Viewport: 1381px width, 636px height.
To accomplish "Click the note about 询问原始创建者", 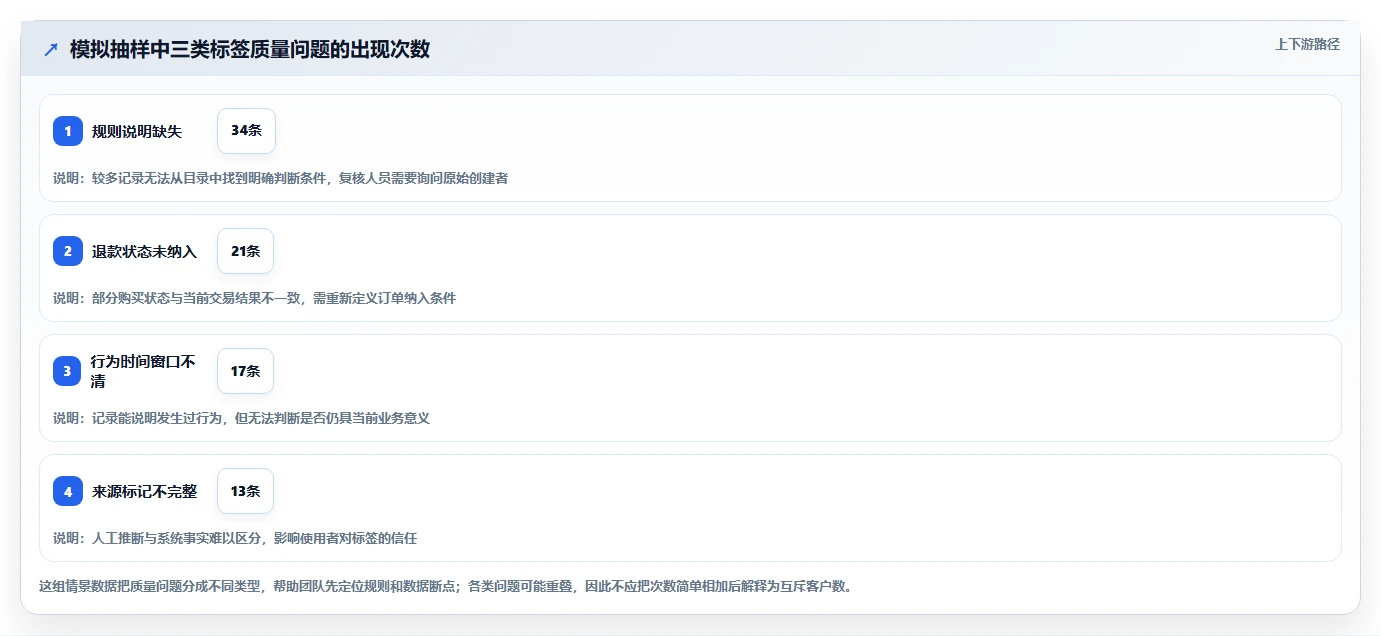I will tap(281, 178).
